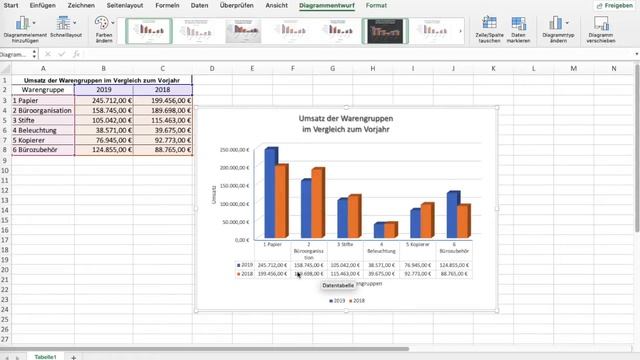Screen dimensions: 640x360
Task: Open Diagrammelement hinzufügen dropdown arrow
Action: (34, 23)
